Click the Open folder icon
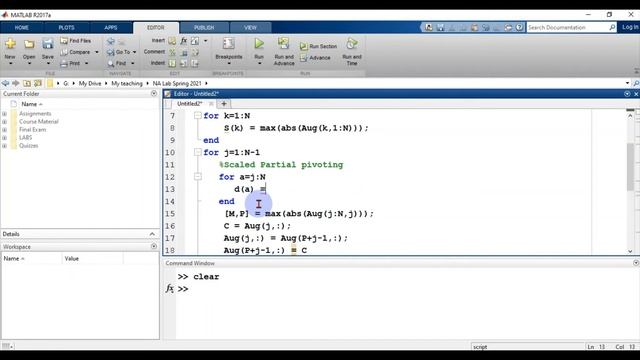 [29, 44]
